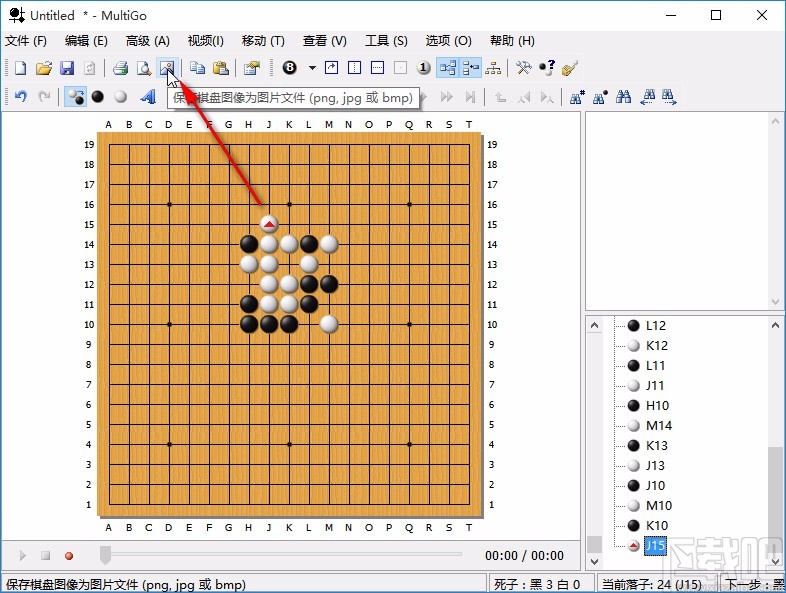Viewport: 786px width, 593px height.
Task: Open 视频(I) menu
Action: point(206,41)
